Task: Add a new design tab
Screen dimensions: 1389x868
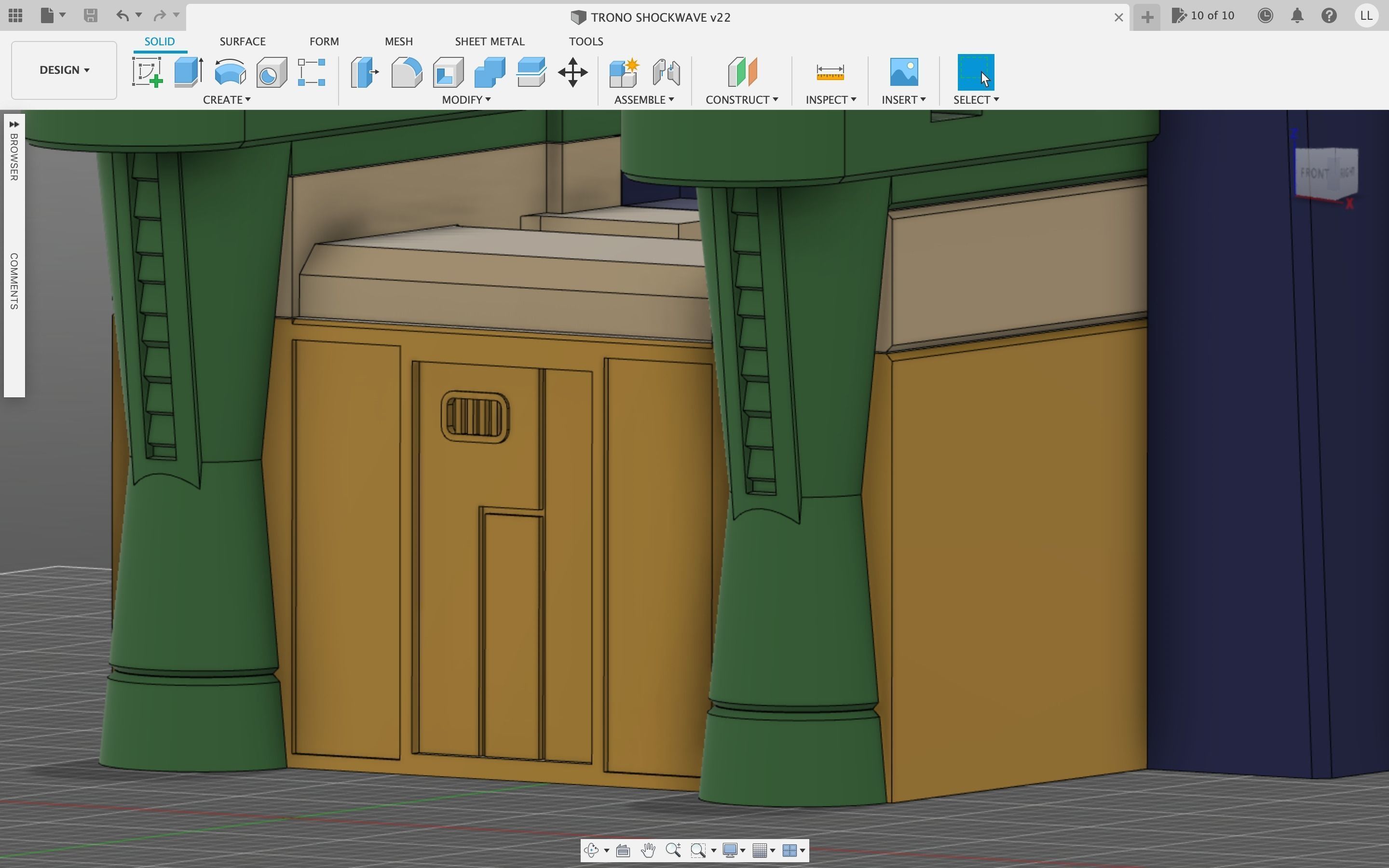Action: [x=1147, y=17]
